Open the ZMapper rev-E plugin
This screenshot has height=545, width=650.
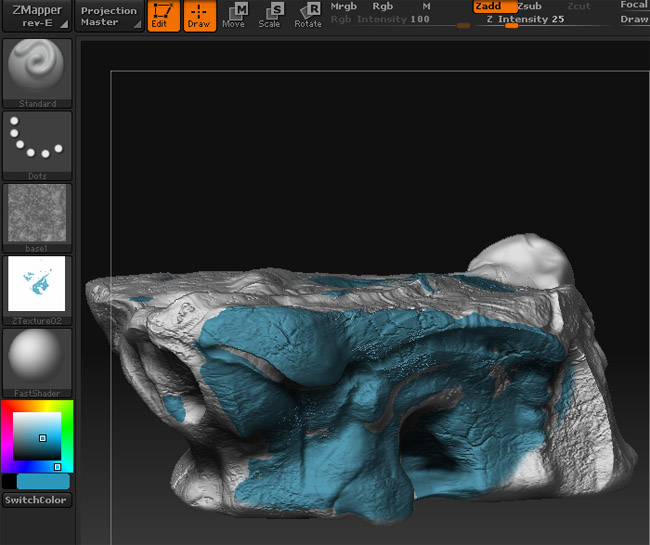(37, 16)
